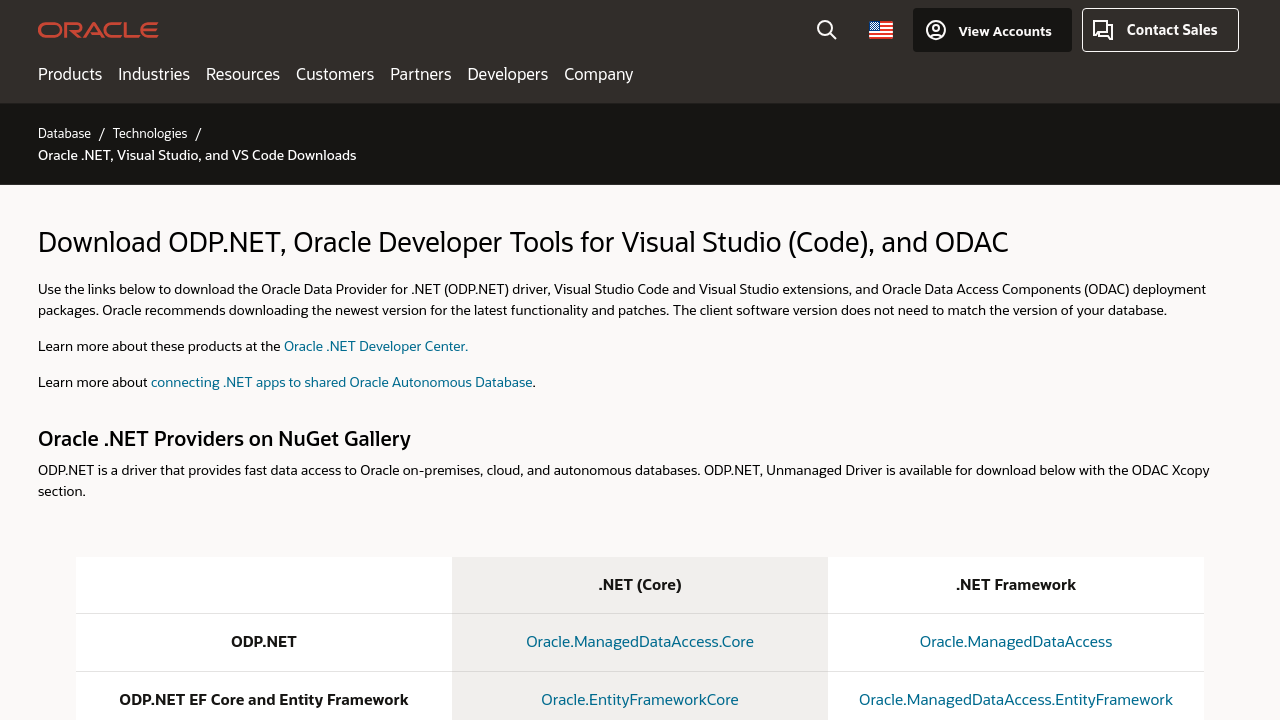
Task: Go to Database breadcrumb
Action: [x=64, y=133]
